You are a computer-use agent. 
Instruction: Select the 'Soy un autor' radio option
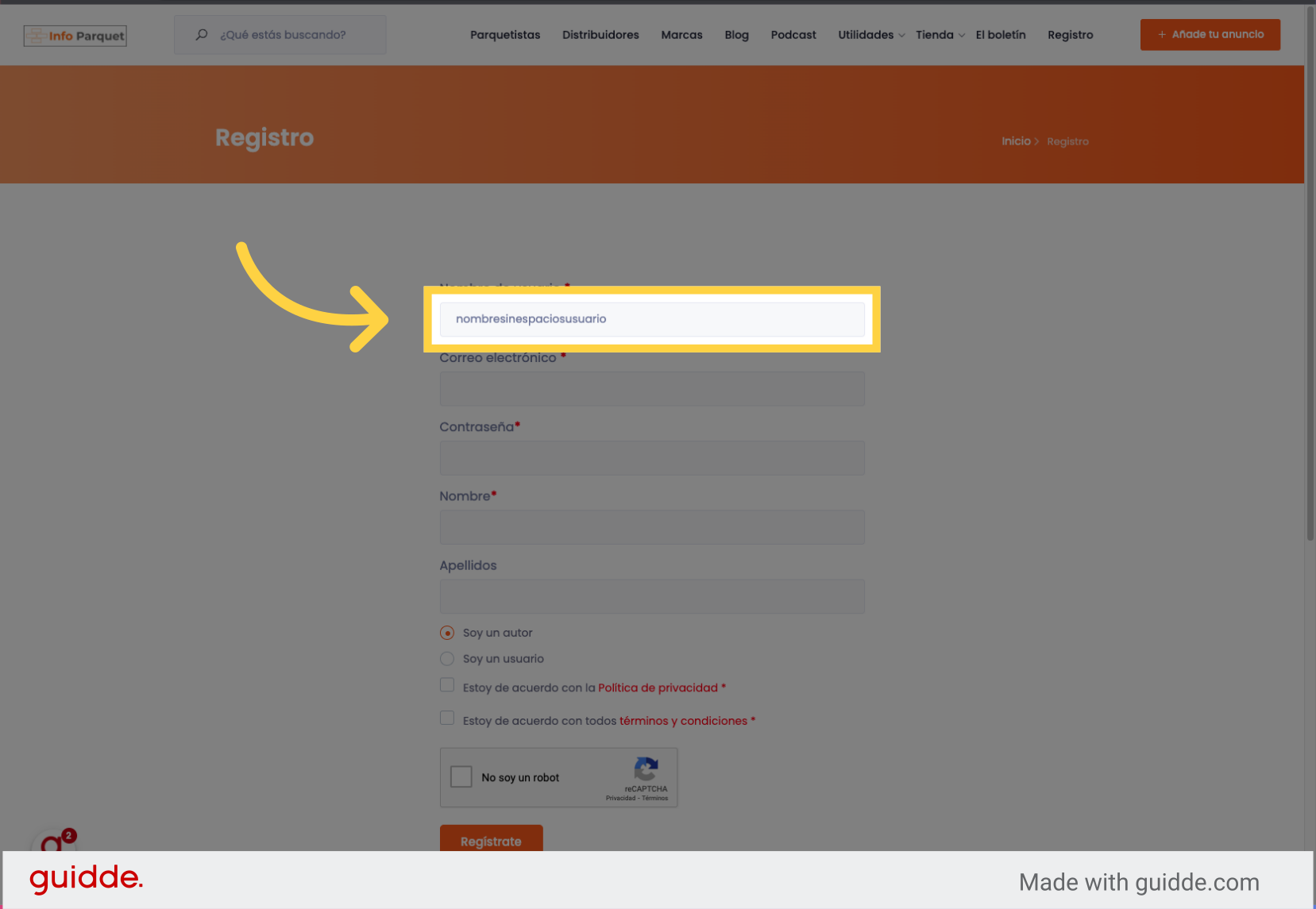point(447,633)
